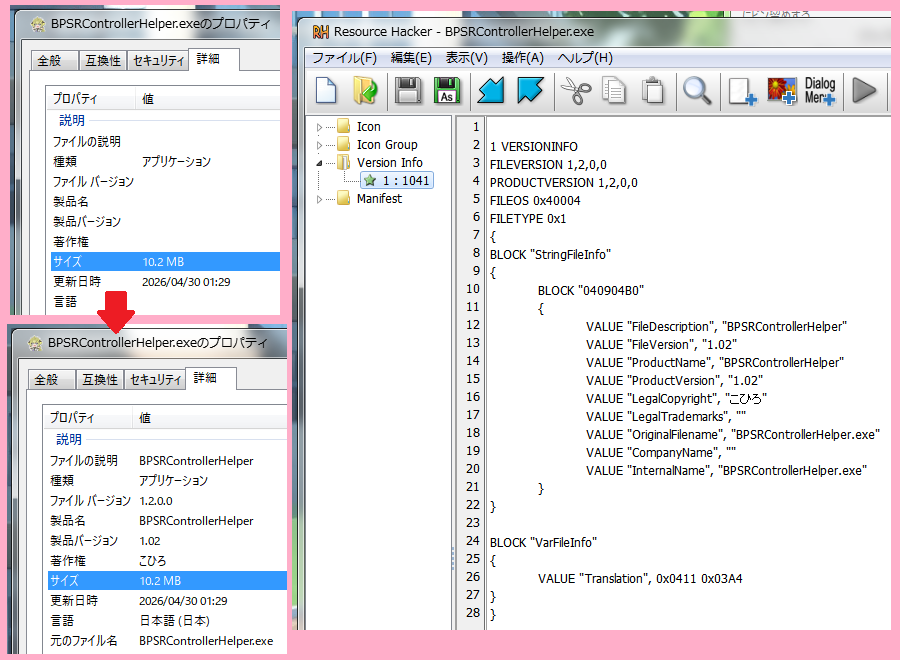Select 詳細 tab in lower properties window

(211, 378)
